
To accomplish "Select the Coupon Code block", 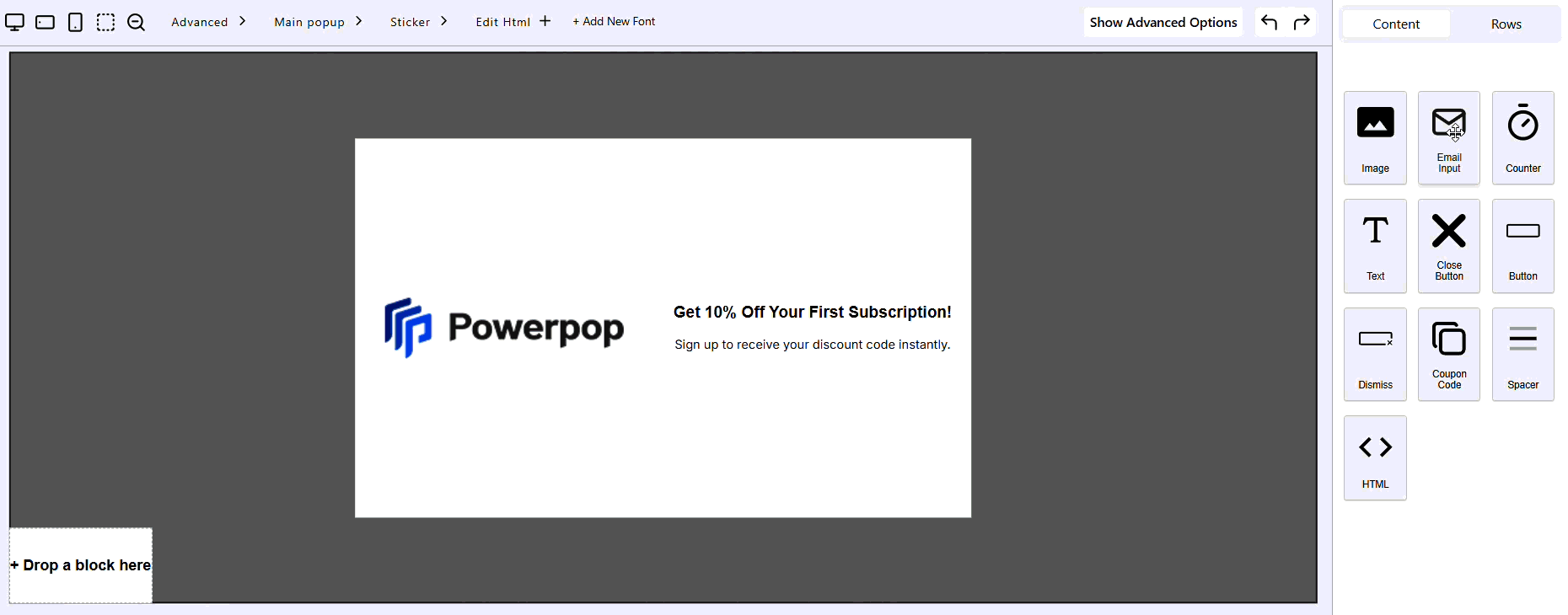I will (x=1449, y=354).
